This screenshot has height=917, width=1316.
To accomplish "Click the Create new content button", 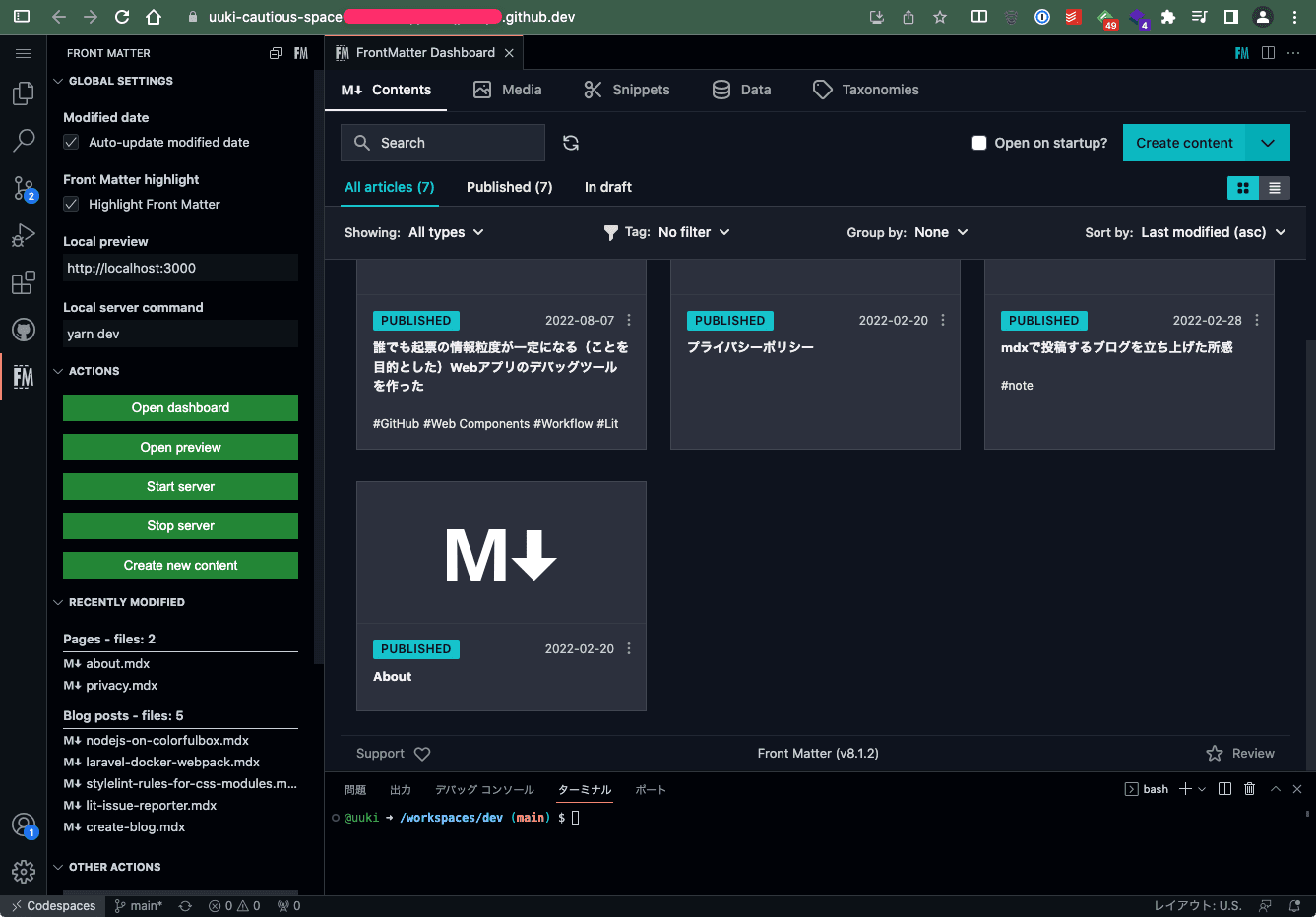I will pos(180,565).
